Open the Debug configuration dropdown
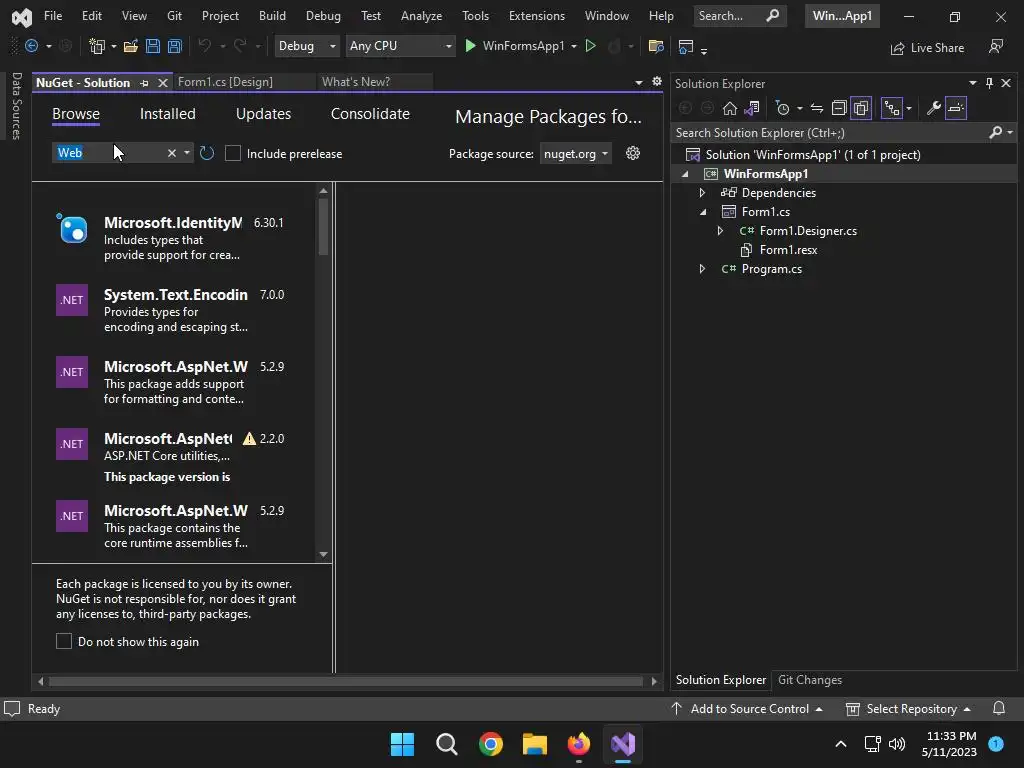The image size is (1024, 768). coord(307,46)
